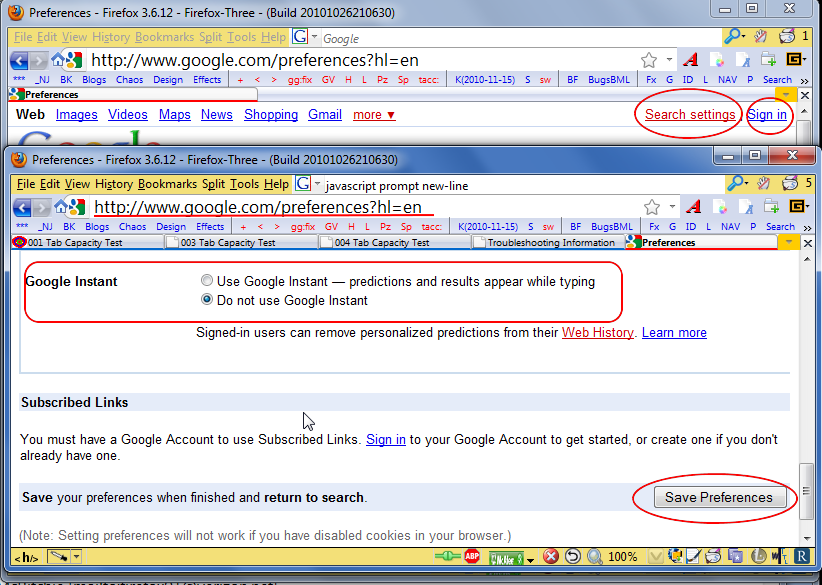
Task: Click the magnifier icon in back window menu row
Action: 732,36
